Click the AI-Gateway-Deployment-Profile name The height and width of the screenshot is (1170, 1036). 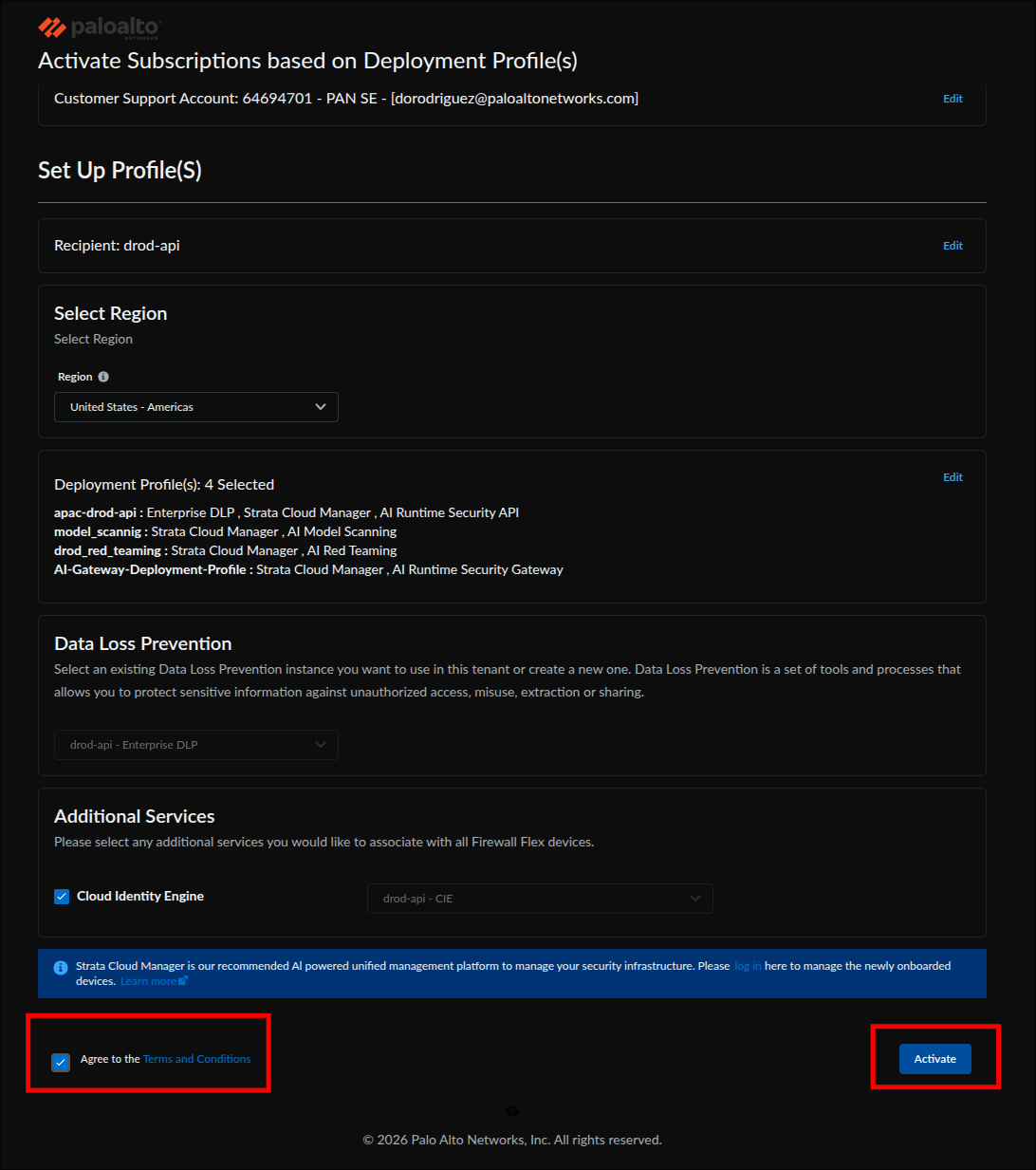pos(150,569)
